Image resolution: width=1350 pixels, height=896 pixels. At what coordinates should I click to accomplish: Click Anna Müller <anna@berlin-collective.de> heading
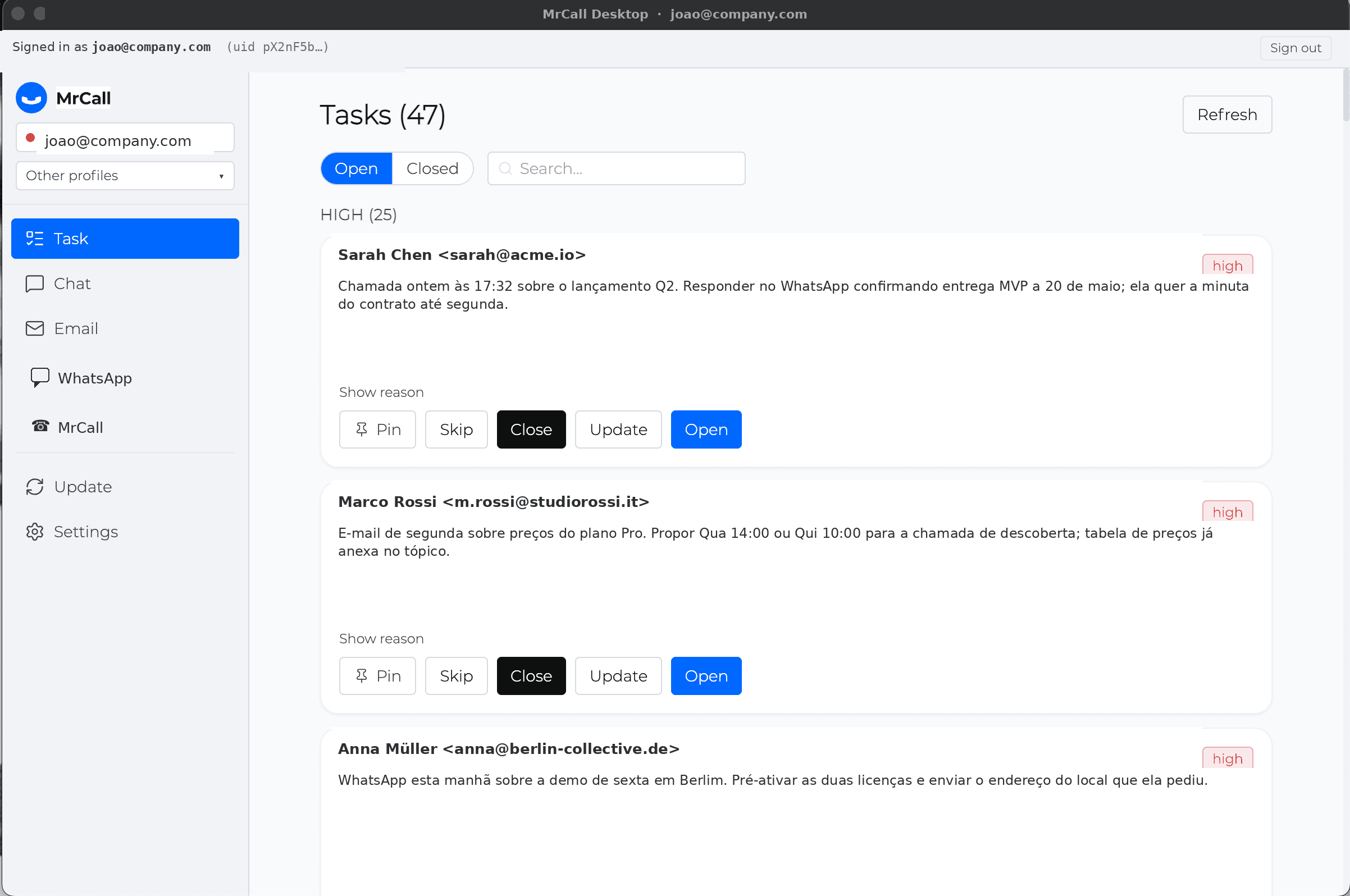point(509,748)
